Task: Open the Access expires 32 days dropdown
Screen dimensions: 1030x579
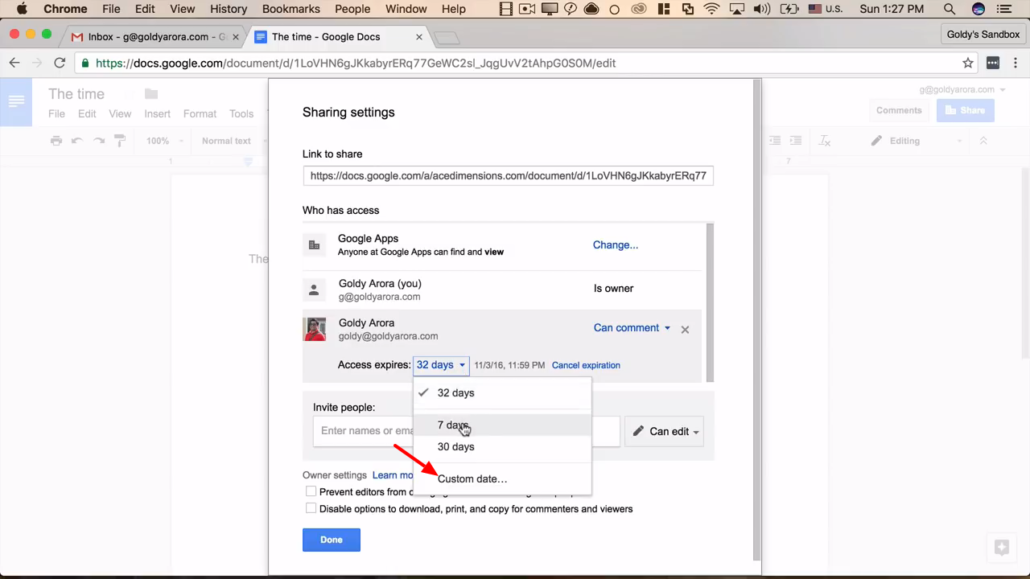Action: coord(441,365)
